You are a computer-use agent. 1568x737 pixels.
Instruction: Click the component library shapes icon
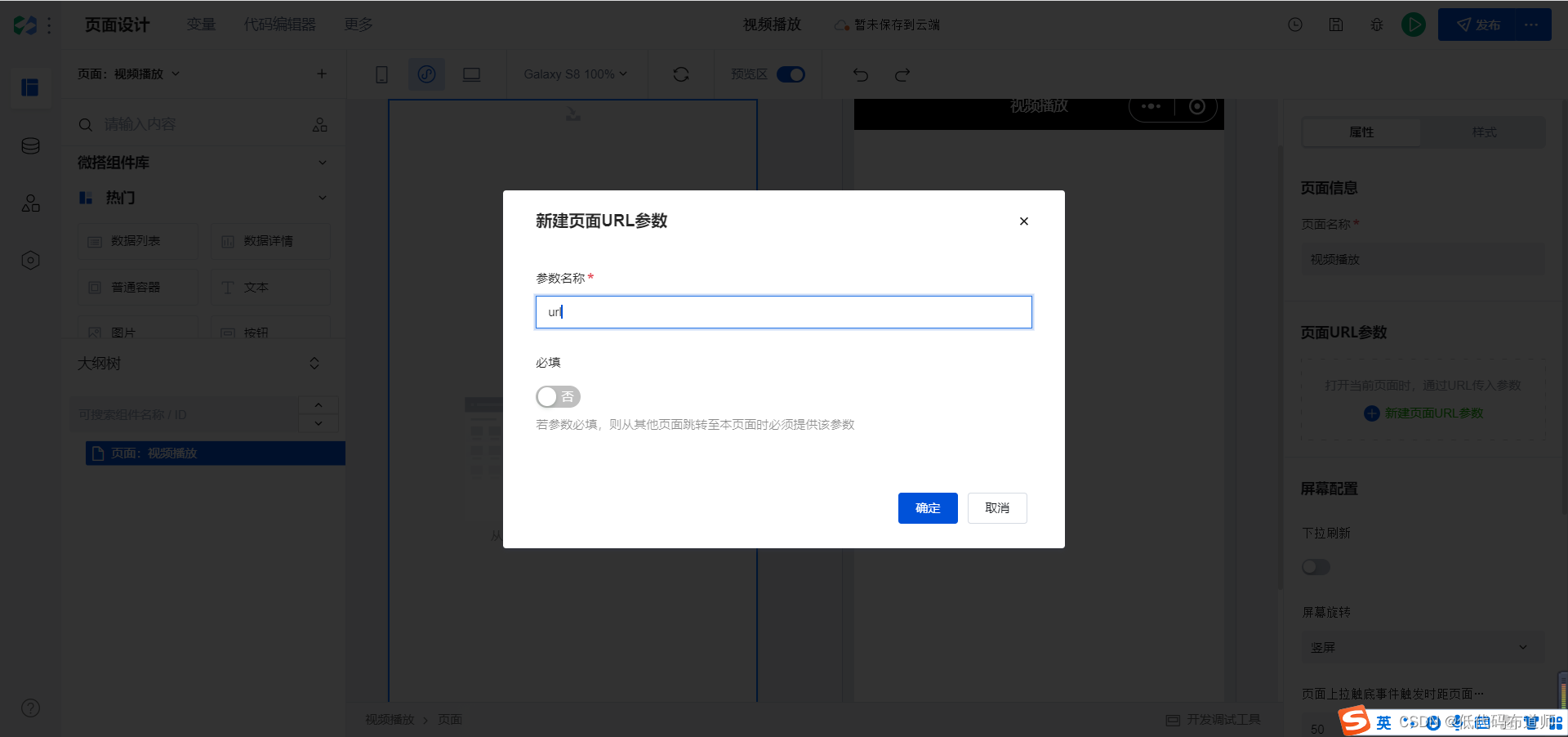(x=320, y=125)
